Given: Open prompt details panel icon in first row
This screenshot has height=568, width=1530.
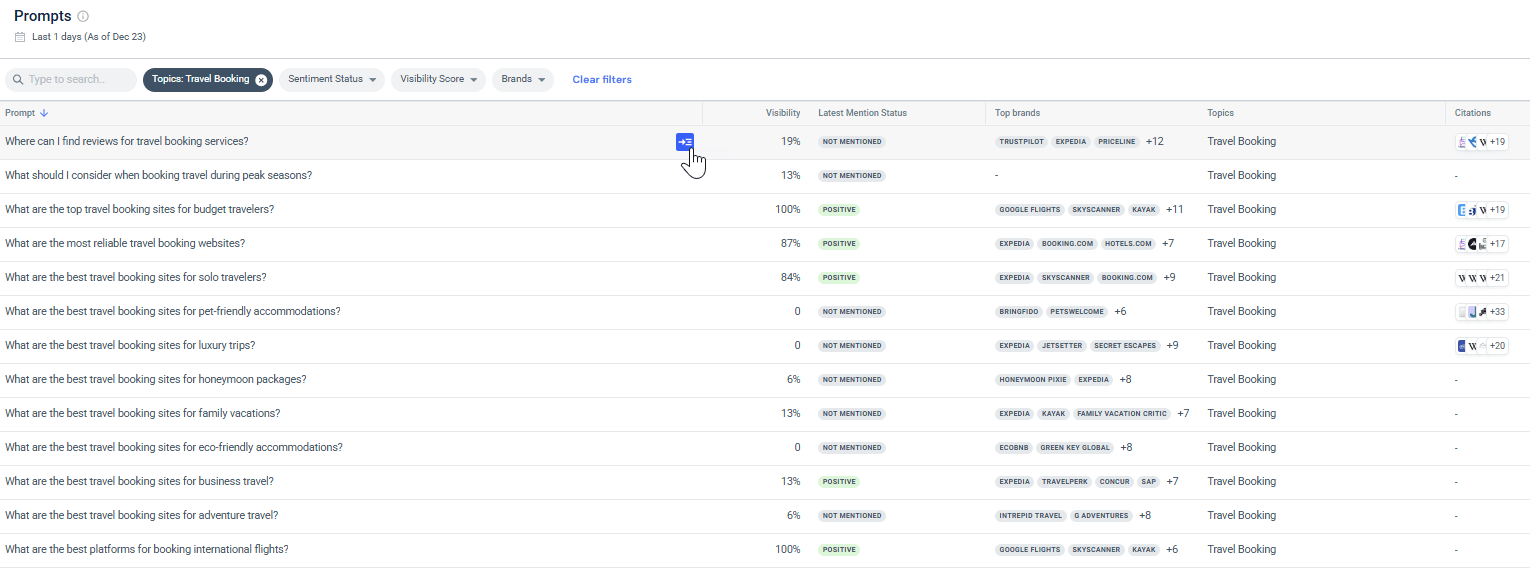Looking at the screenshot, I should tap(684, 142).
